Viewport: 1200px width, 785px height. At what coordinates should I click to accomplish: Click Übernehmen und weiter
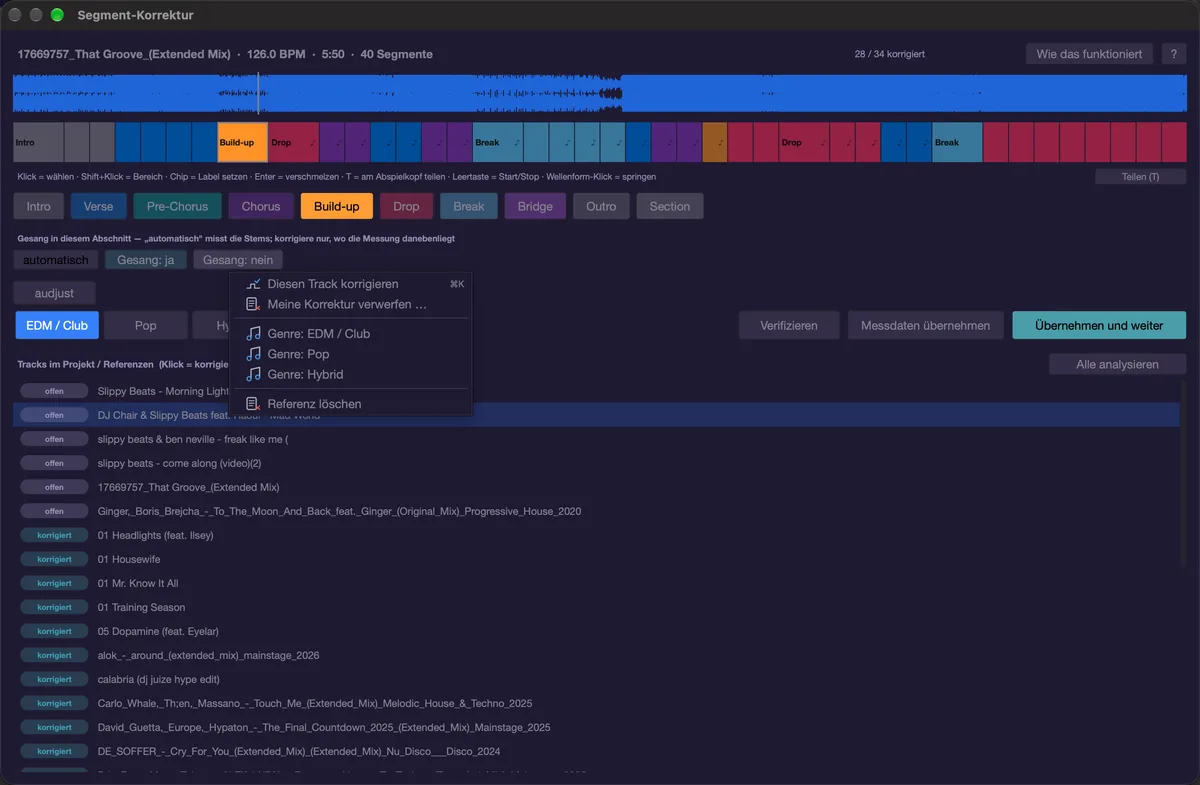pos(1099,325)
